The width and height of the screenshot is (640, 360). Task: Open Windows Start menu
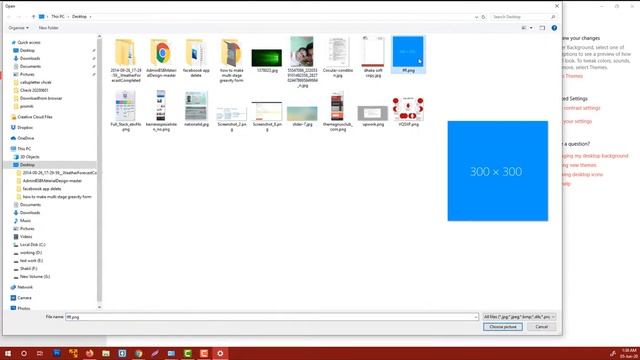click(8, 353)
